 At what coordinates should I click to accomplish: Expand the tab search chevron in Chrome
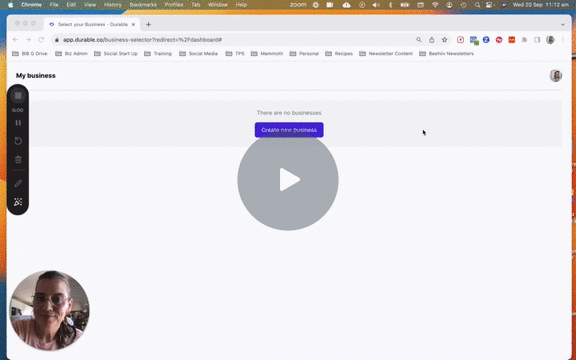tap(563, 25)
